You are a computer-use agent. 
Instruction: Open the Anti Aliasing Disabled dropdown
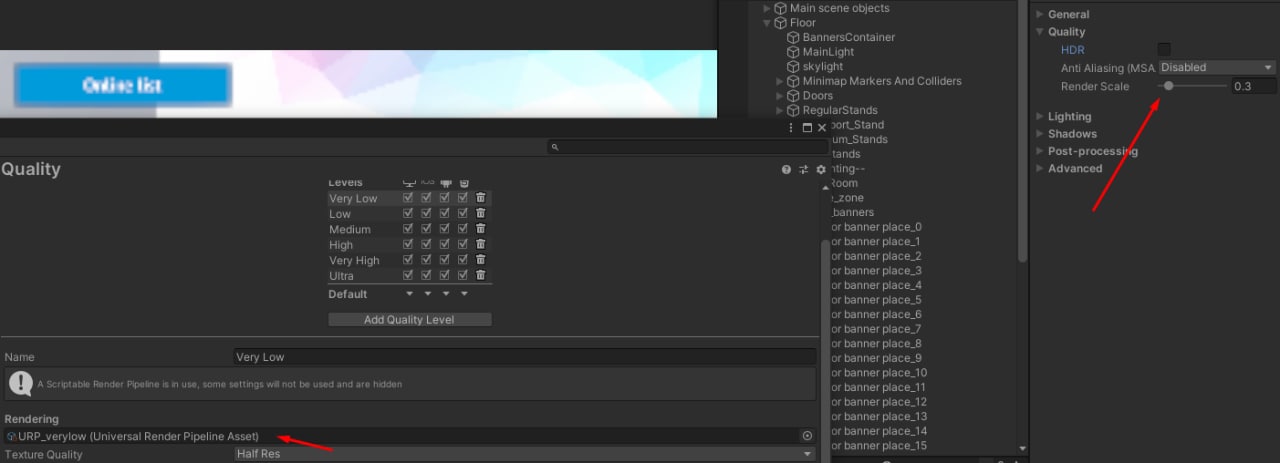(x=1217, y=68)
